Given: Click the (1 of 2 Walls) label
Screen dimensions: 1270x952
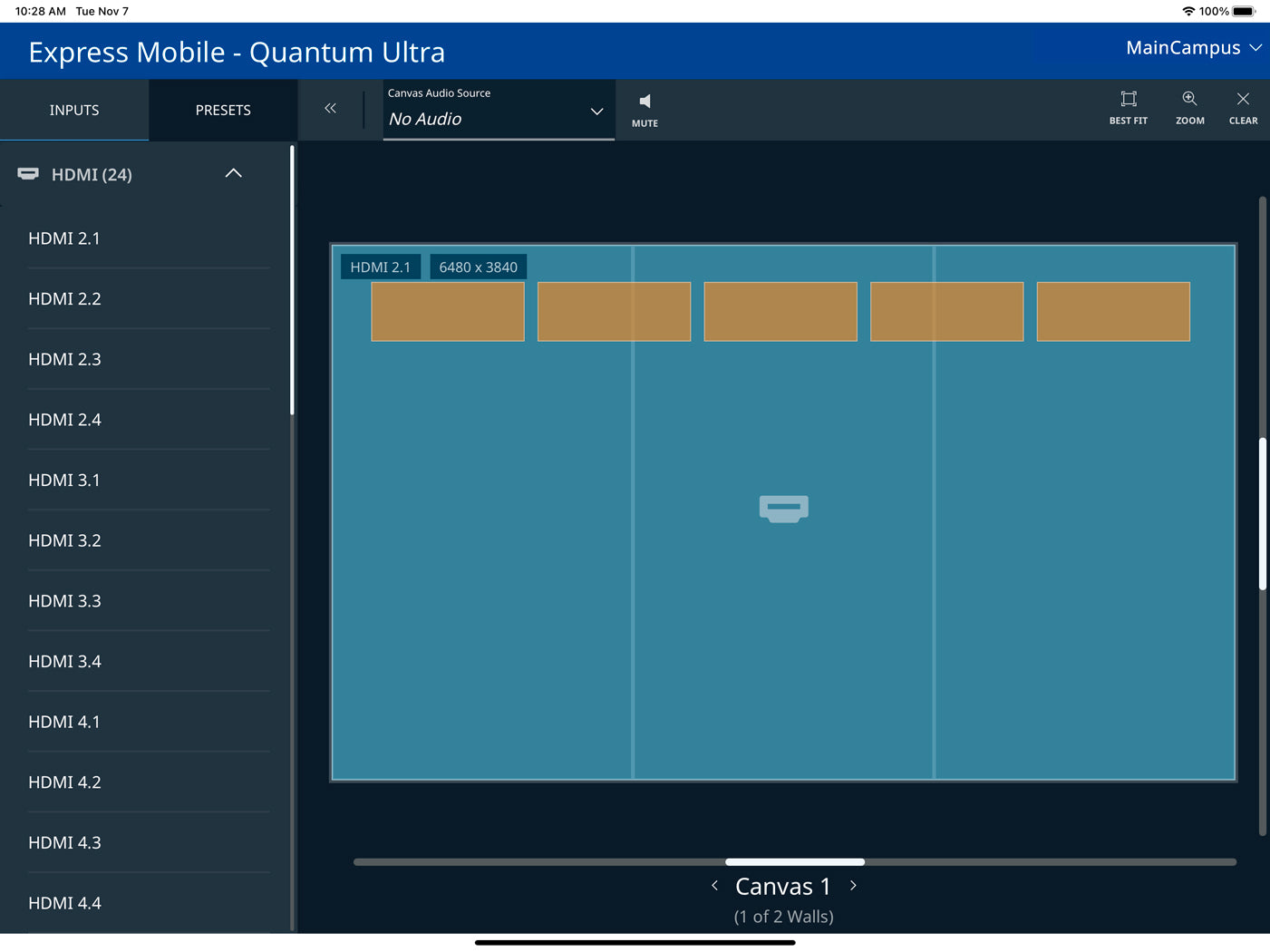Looking at the screenshot, I should point(783,917).
